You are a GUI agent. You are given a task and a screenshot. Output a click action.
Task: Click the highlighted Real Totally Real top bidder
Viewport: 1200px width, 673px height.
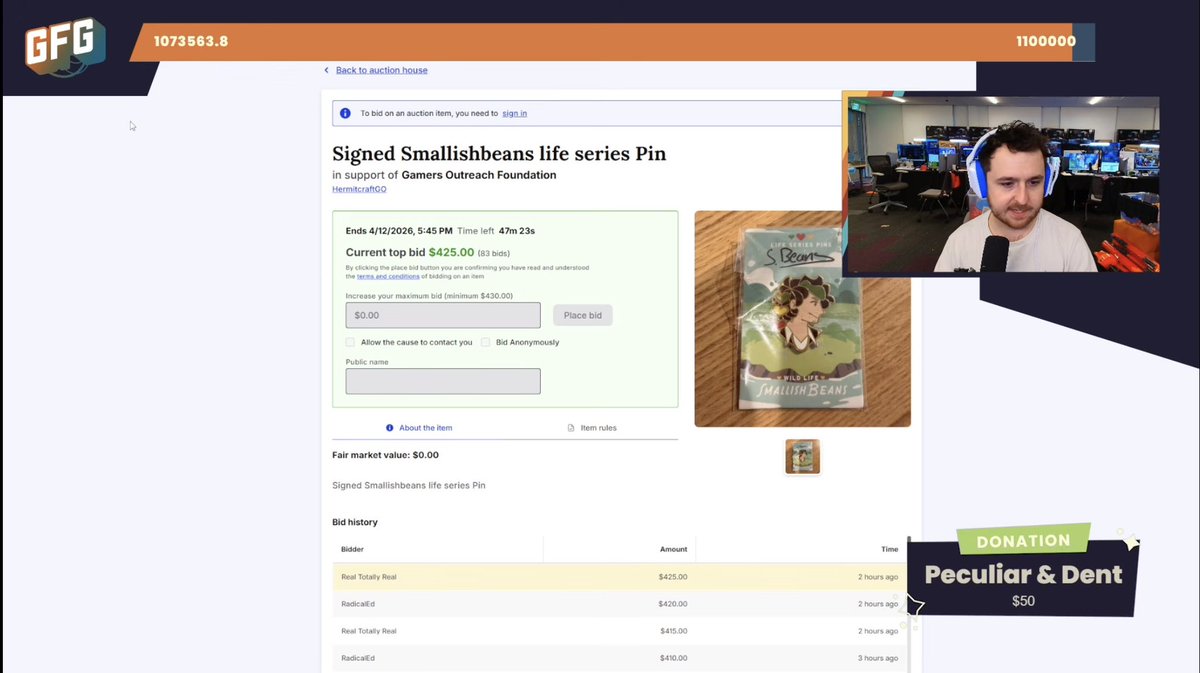pos(369,577)
